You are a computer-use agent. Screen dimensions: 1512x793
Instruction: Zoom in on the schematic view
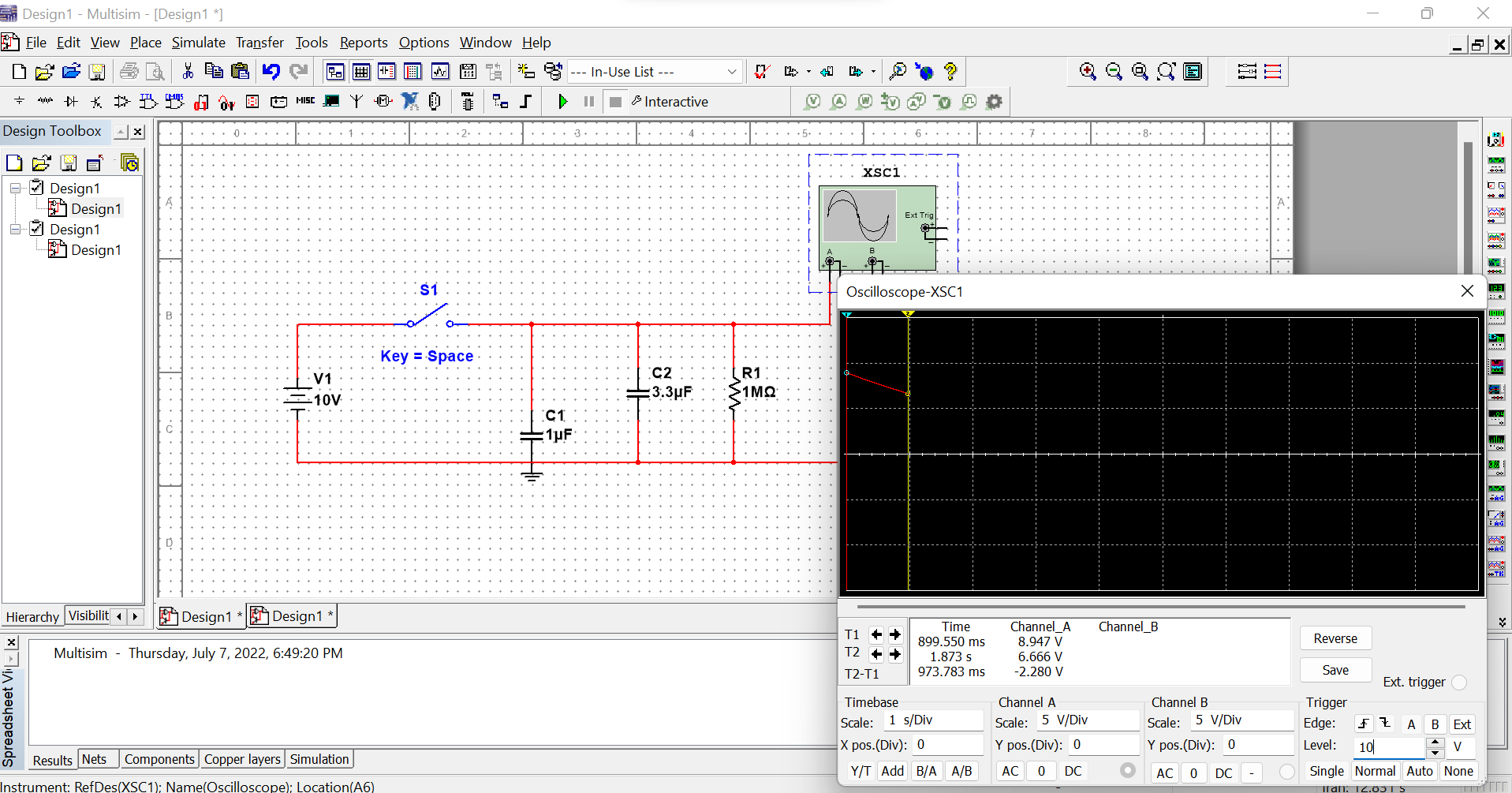pos(1087,71)
